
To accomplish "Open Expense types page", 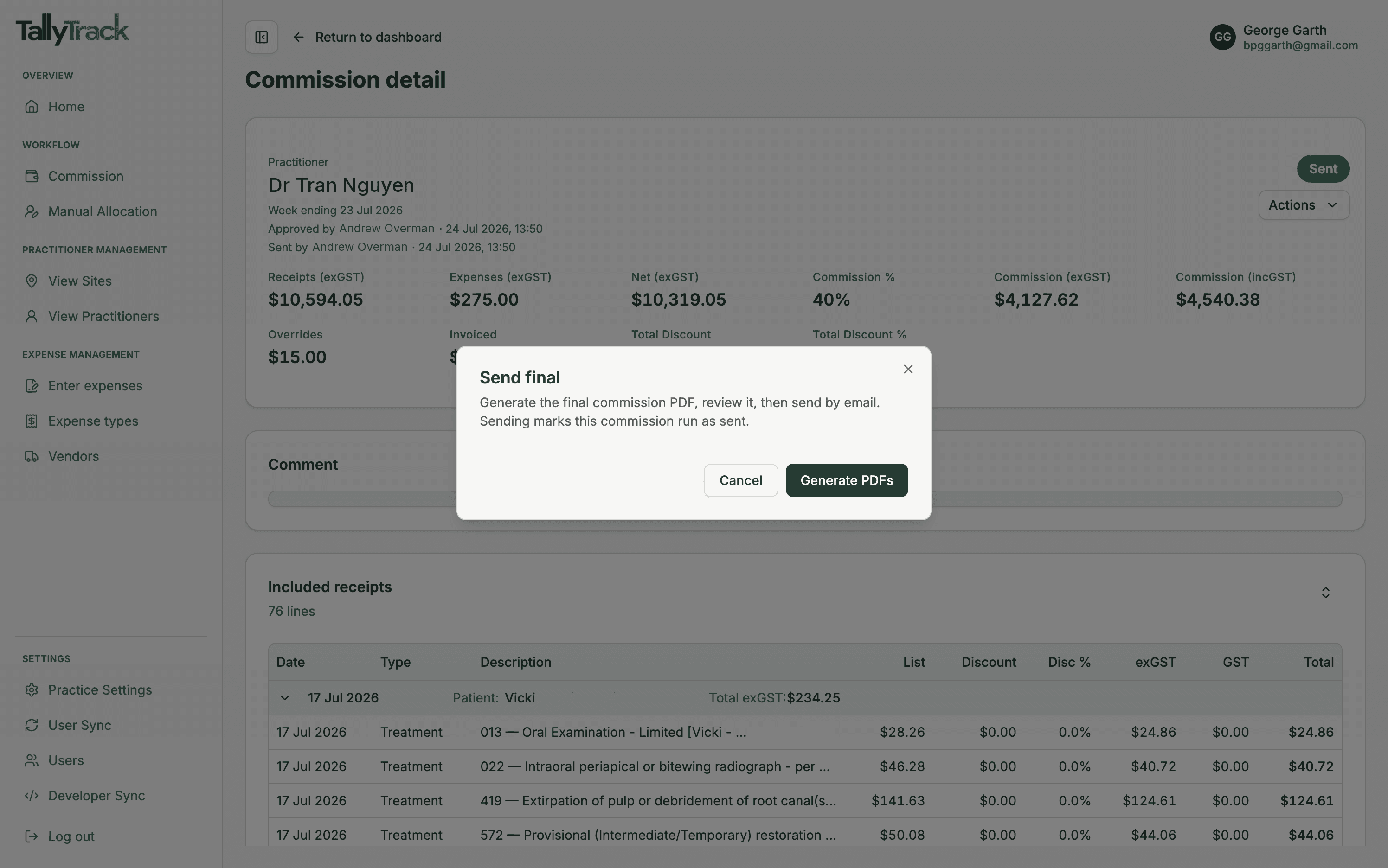I will 93,421.
